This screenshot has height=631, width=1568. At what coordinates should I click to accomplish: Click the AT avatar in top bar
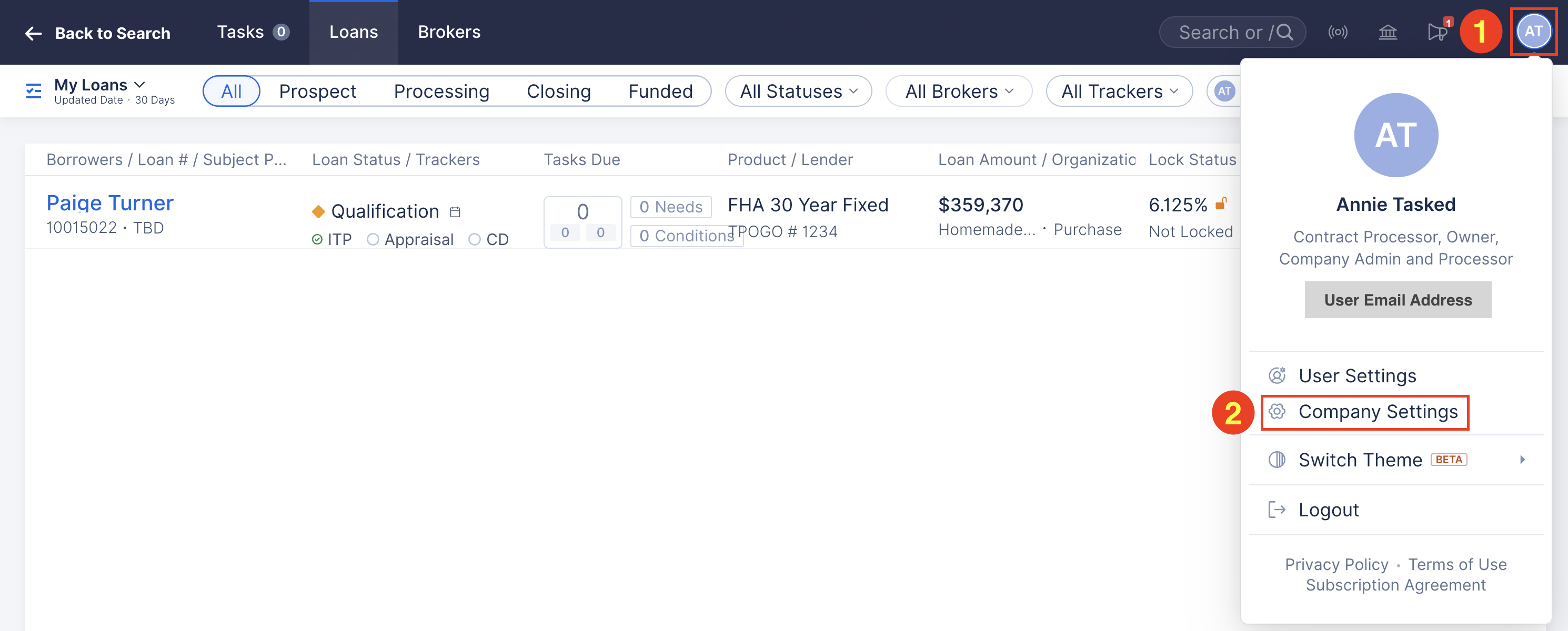coord(1533,32)
